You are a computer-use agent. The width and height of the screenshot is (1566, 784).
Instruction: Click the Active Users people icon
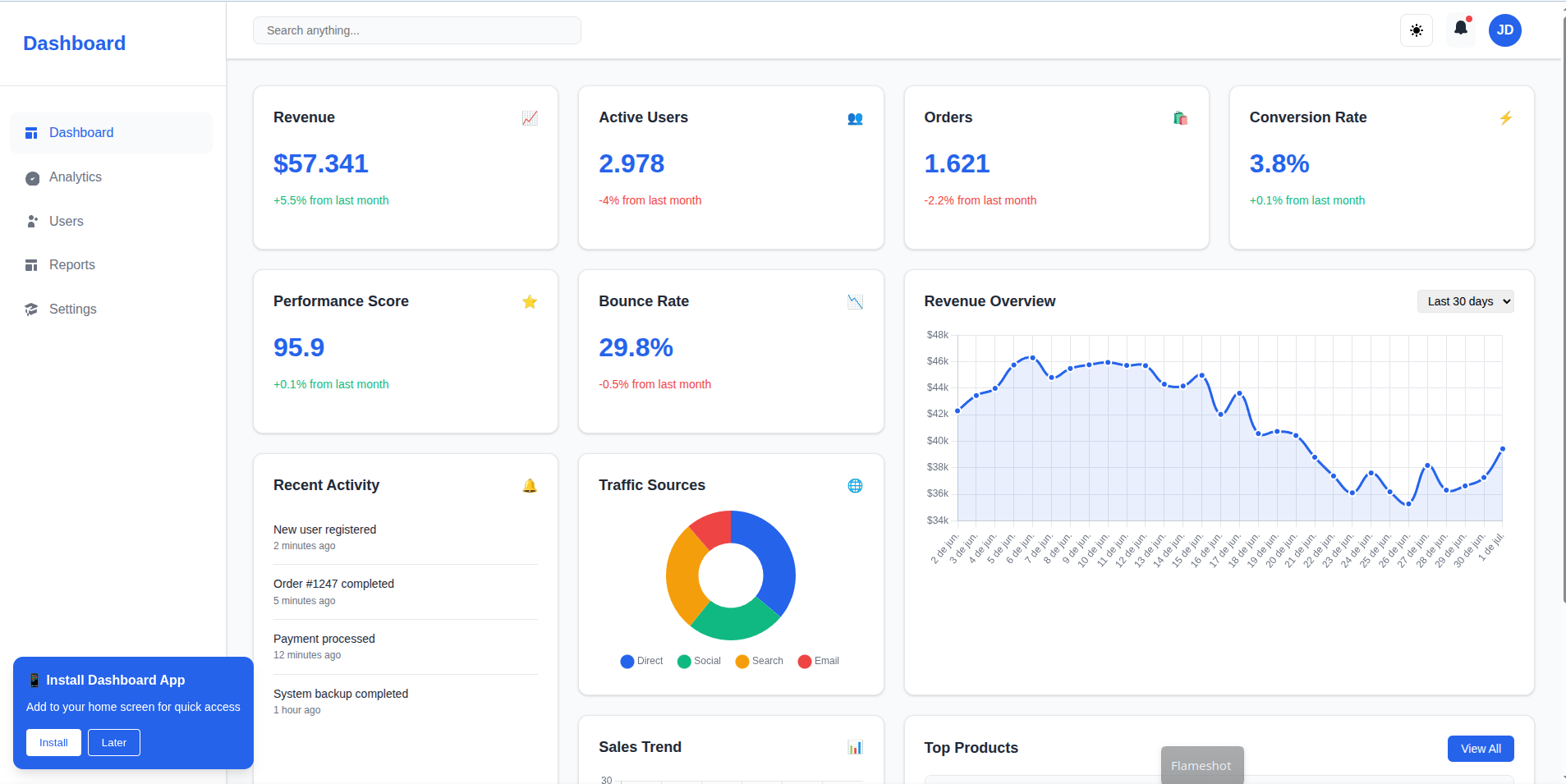click(x=855, y=118)
